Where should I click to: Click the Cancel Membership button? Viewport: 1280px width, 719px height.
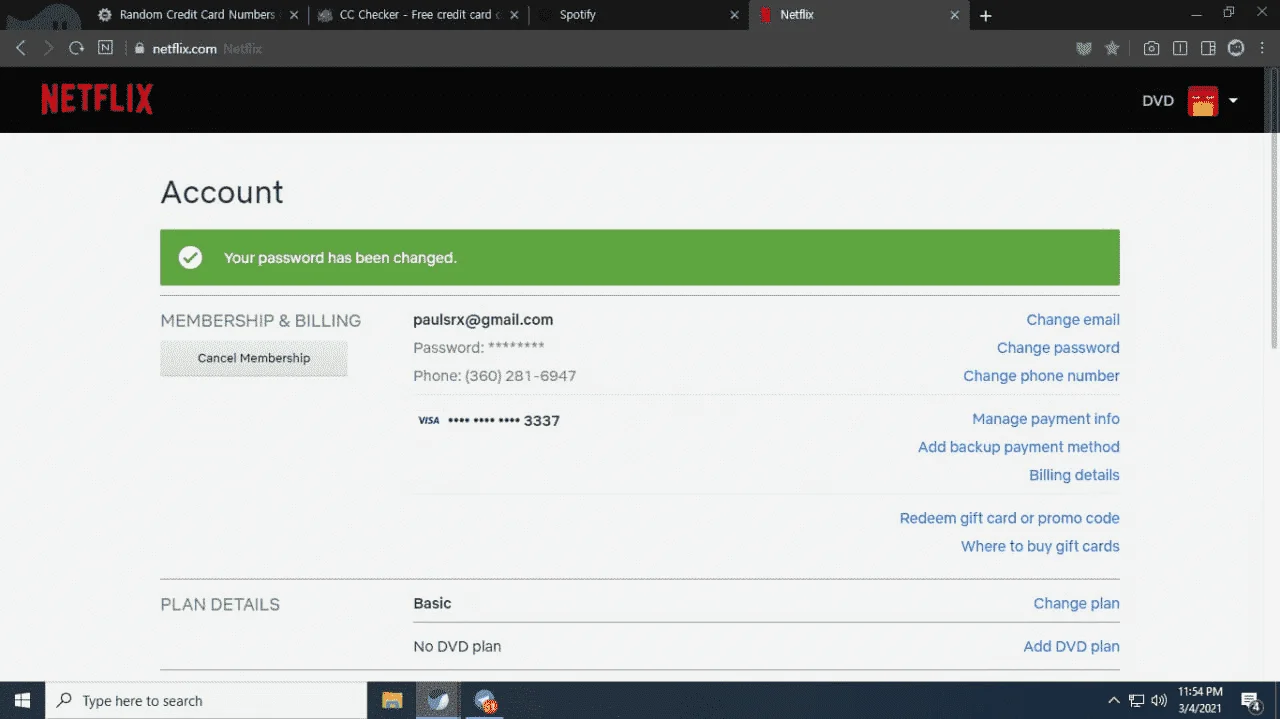254,358
